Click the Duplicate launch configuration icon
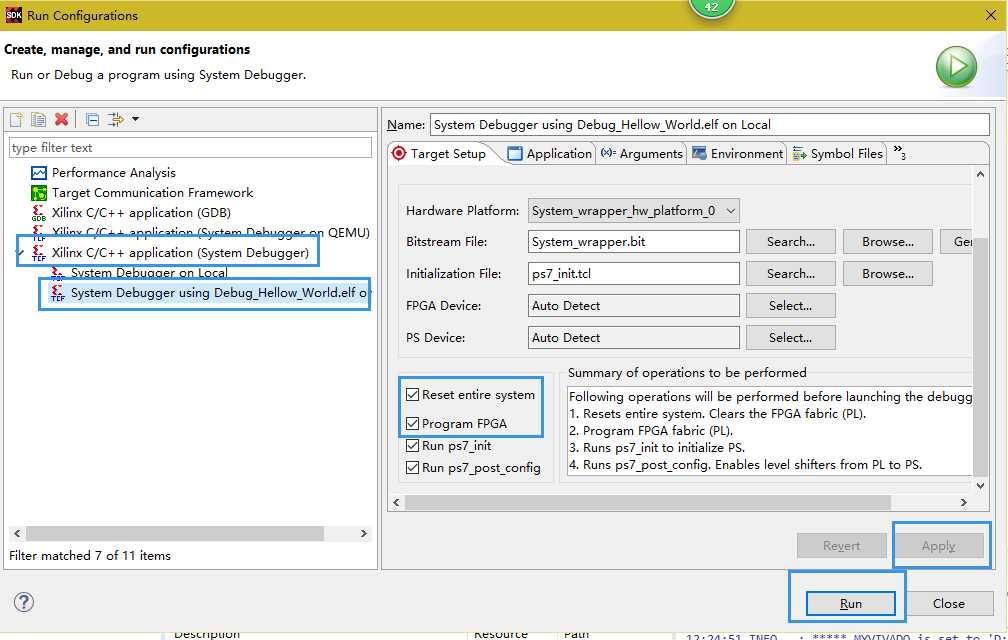Image resolution: width=1008 pixels, height=640 pixels. coord(39,119)
